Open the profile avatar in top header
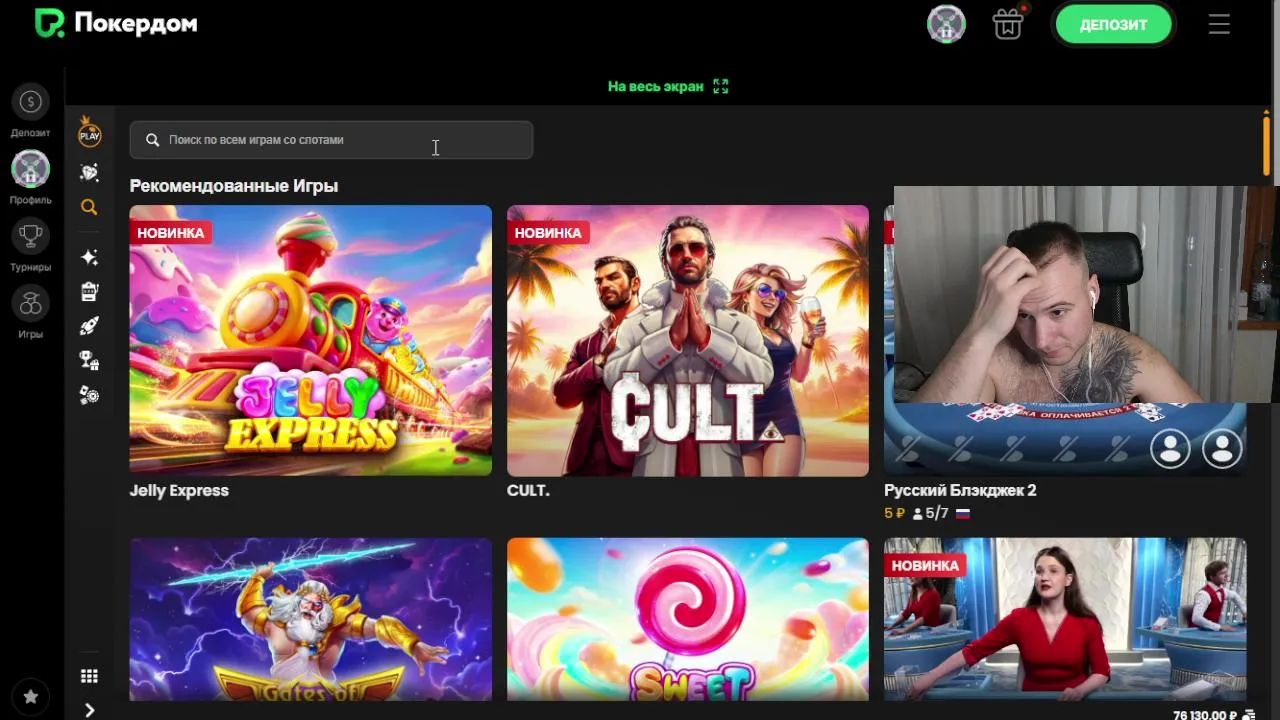This screenshot has height=720, width=1280. (x=946, y=24)
